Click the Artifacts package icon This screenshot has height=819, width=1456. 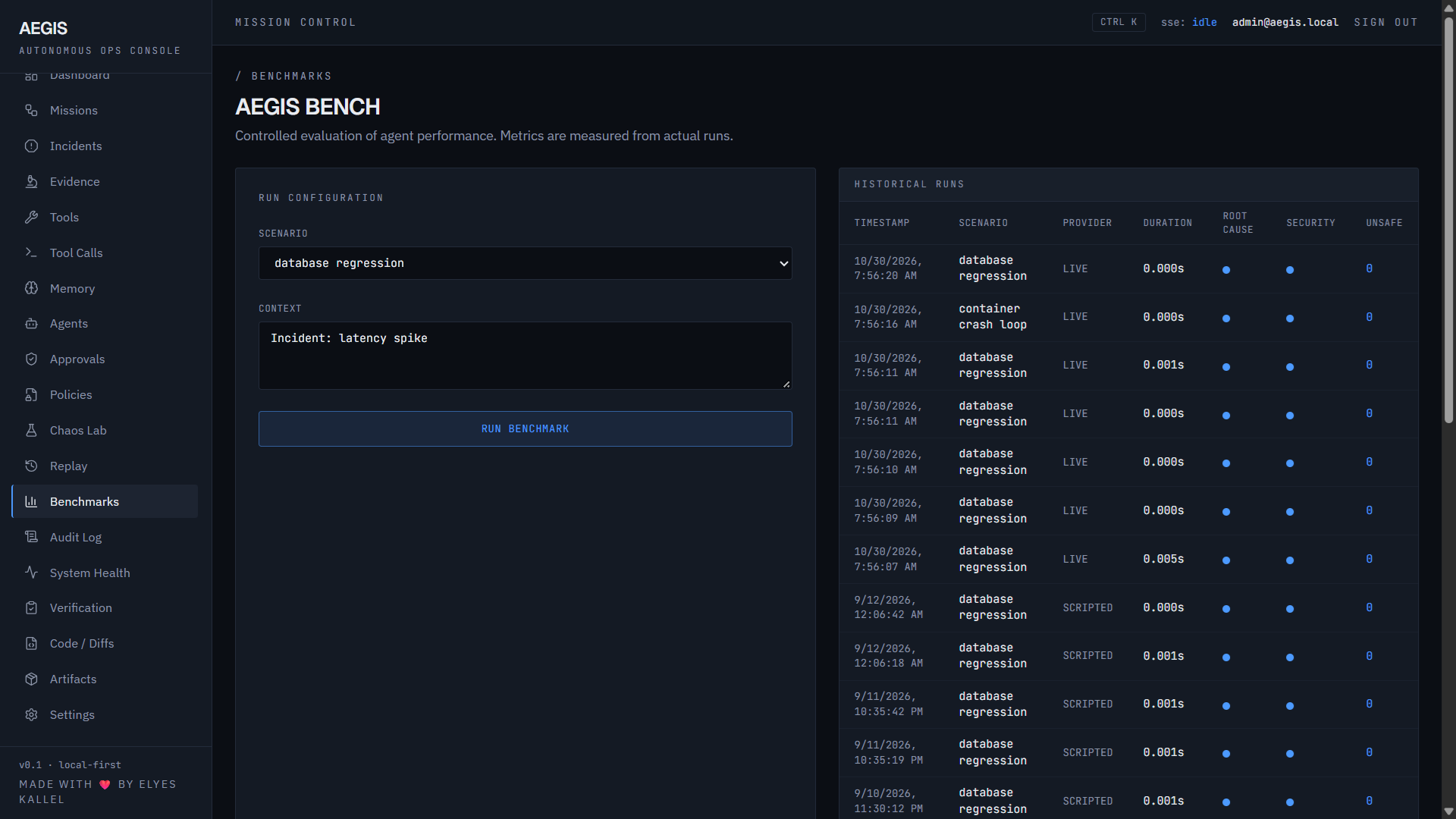(31, 679)
